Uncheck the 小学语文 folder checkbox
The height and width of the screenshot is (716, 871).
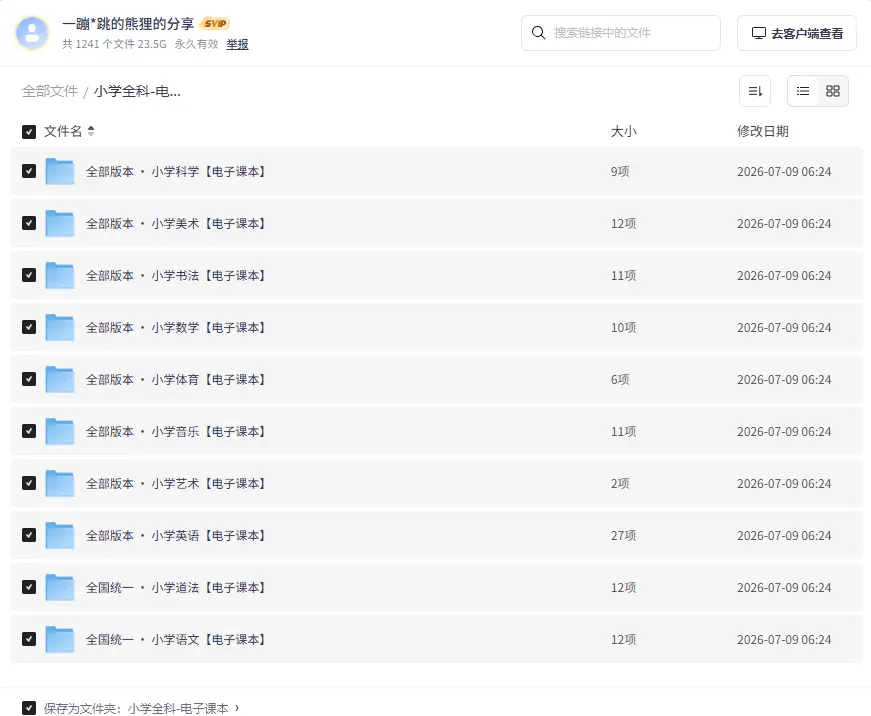point(29,639)
